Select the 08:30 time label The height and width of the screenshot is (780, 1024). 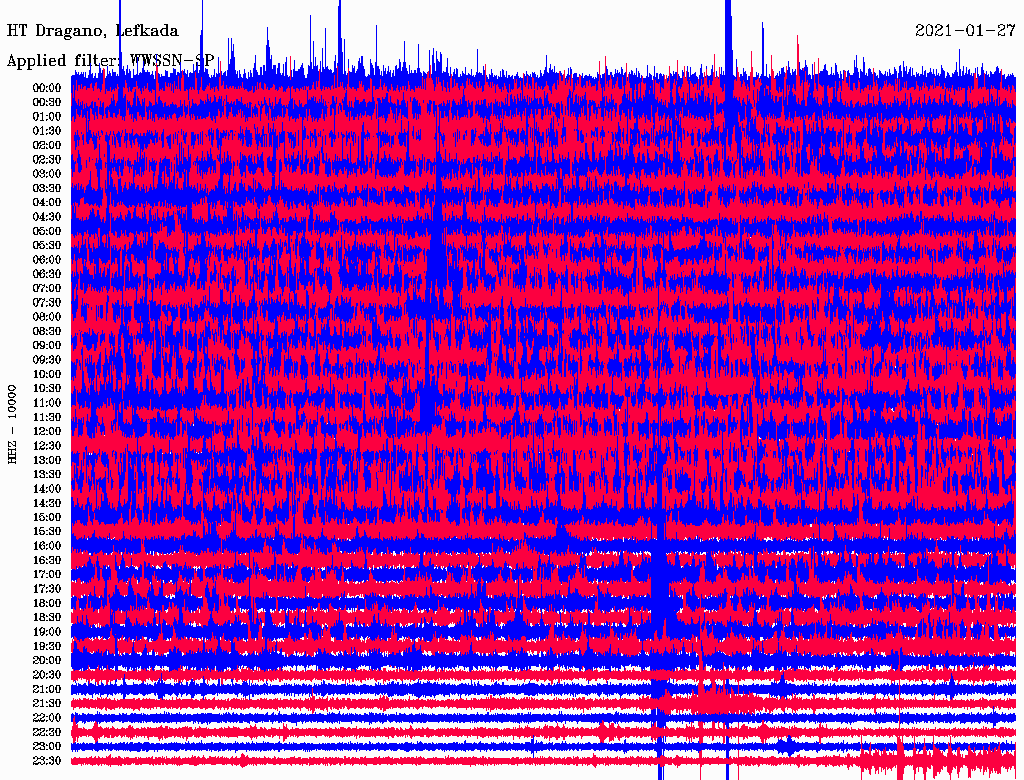coord(47,331)
